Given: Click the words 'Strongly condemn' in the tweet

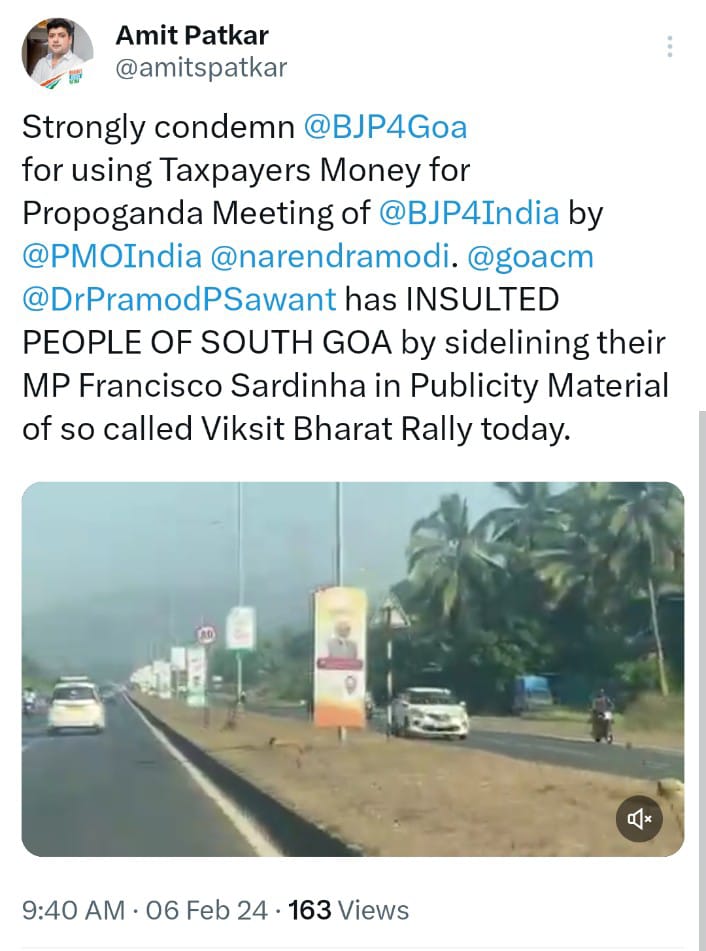Looking at the screenshot, I should point(158,127).
